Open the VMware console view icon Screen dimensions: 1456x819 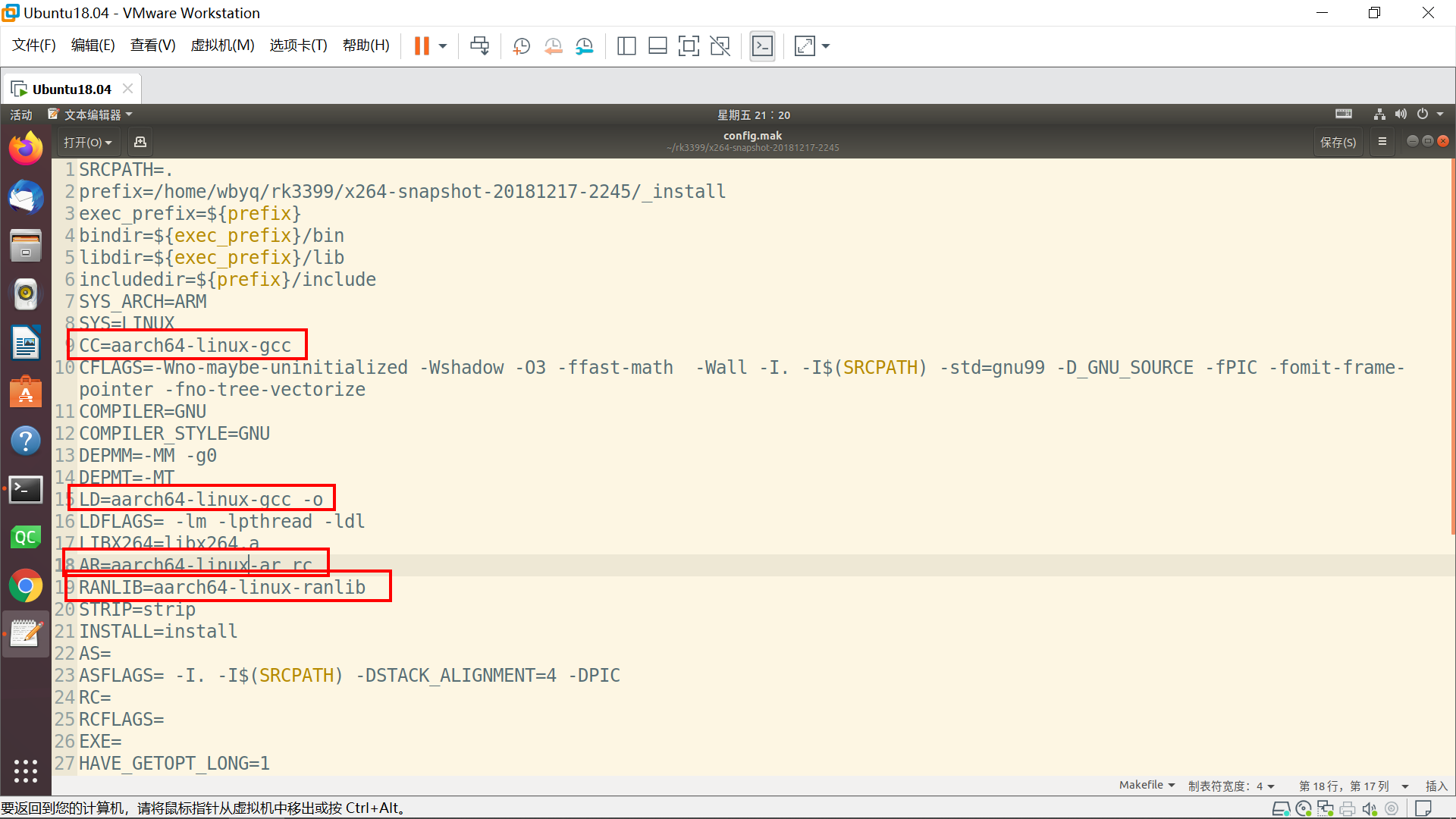(x=762, y=46)
